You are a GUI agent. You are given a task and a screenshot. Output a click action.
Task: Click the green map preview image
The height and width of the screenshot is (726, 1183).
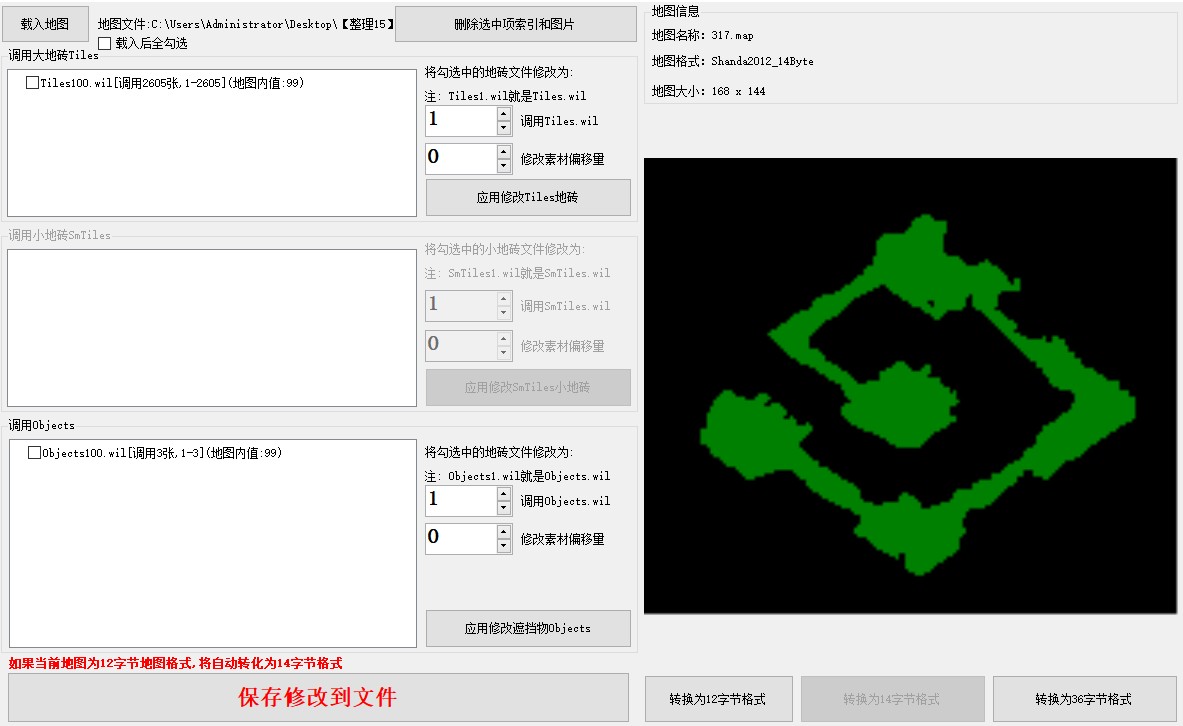[910, 385]
